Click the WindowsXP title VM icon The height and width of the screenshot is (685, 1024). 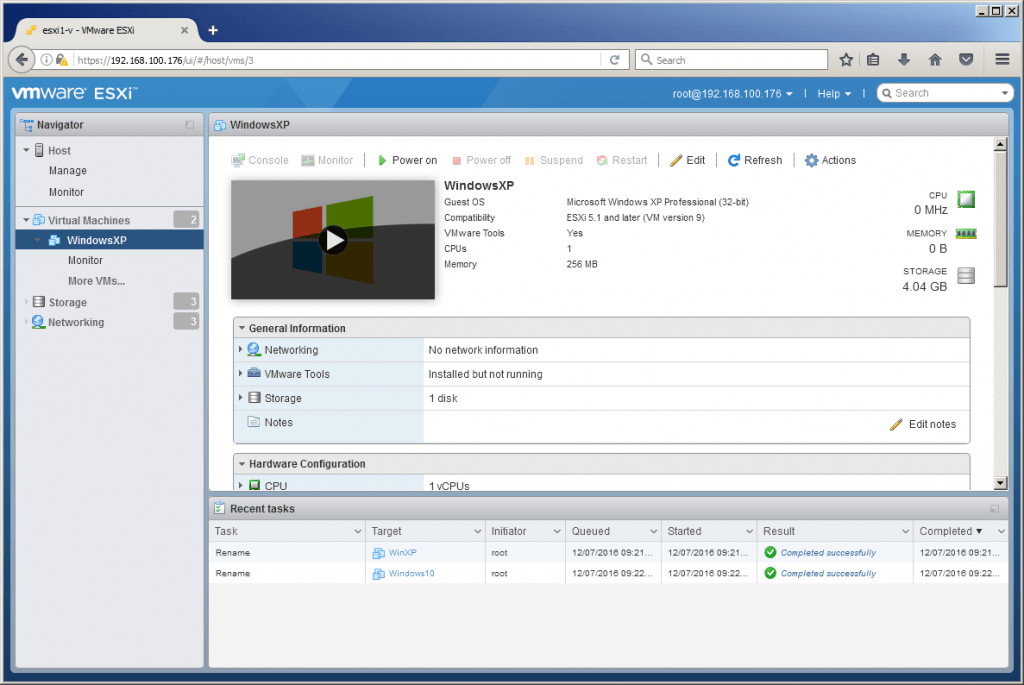pos(220,125)
